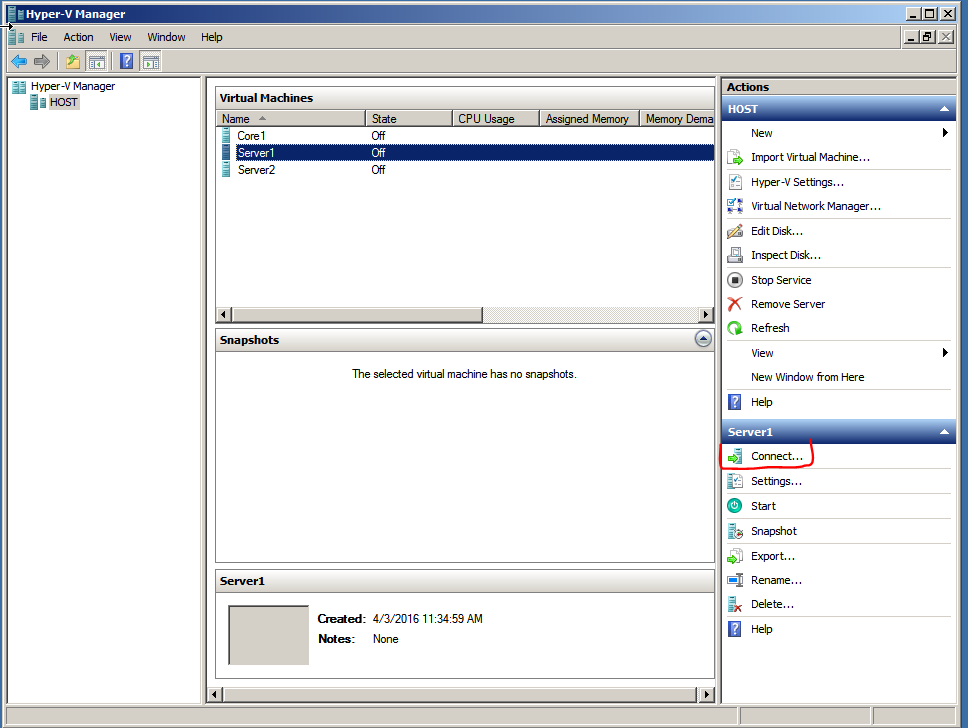The width and height of the screenshot is (968, 728).
Task: Sort by CPU Usage column header
Action: pyautogui.click(x=496, y=119)
